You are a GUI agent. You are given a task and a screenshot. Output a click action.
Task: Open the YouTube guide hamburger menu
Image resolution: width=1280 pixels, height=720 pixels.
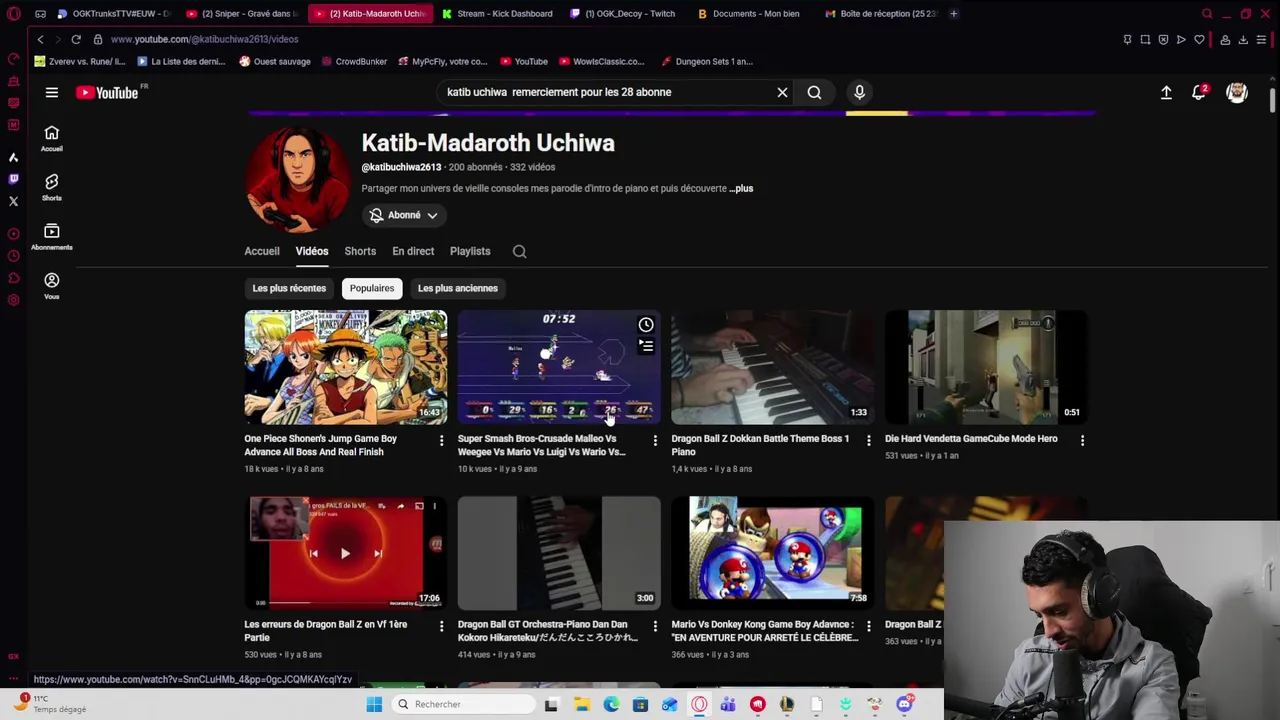tap(51, 92)
